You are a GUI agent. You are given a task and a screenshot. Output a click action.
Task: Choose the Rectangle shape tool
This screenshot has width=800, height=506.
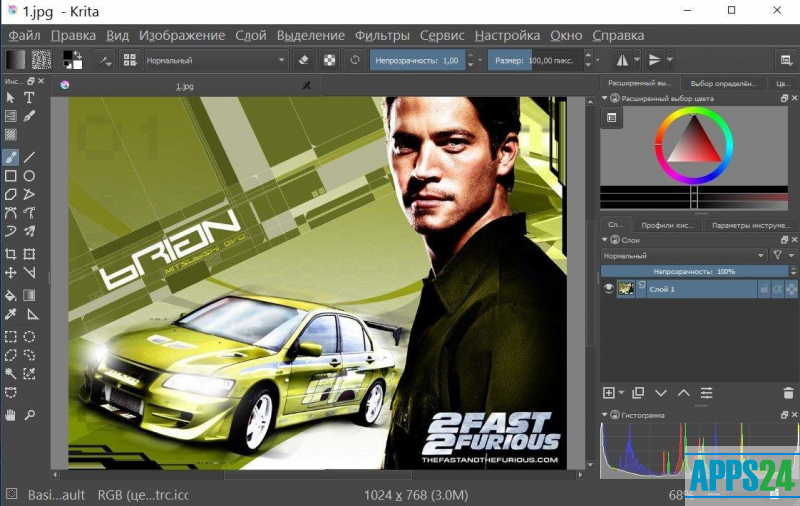tap(10, 176)
